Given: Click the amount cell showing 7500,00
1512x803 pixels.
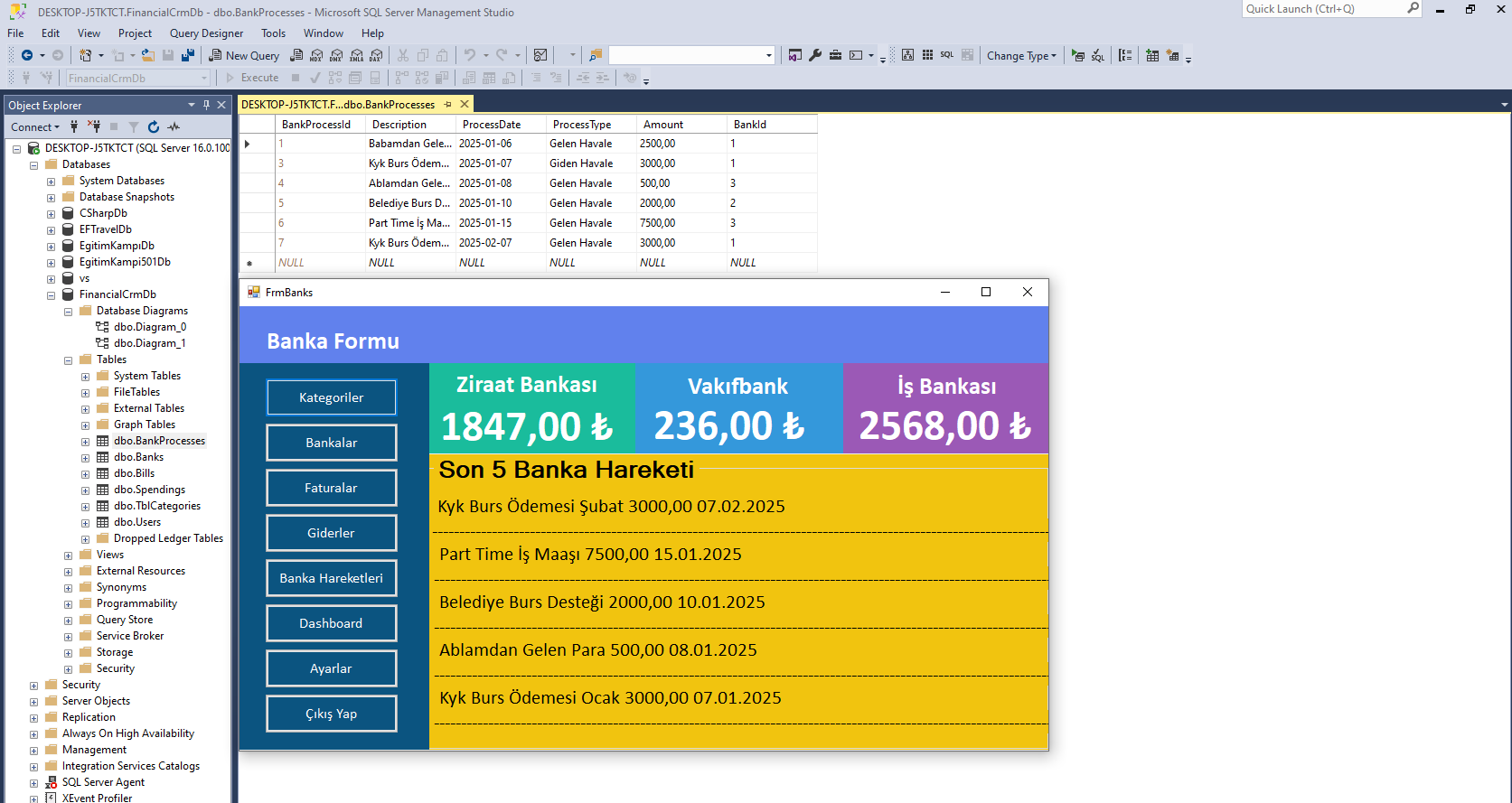Looking at the screenshot, I should (681, 223).
